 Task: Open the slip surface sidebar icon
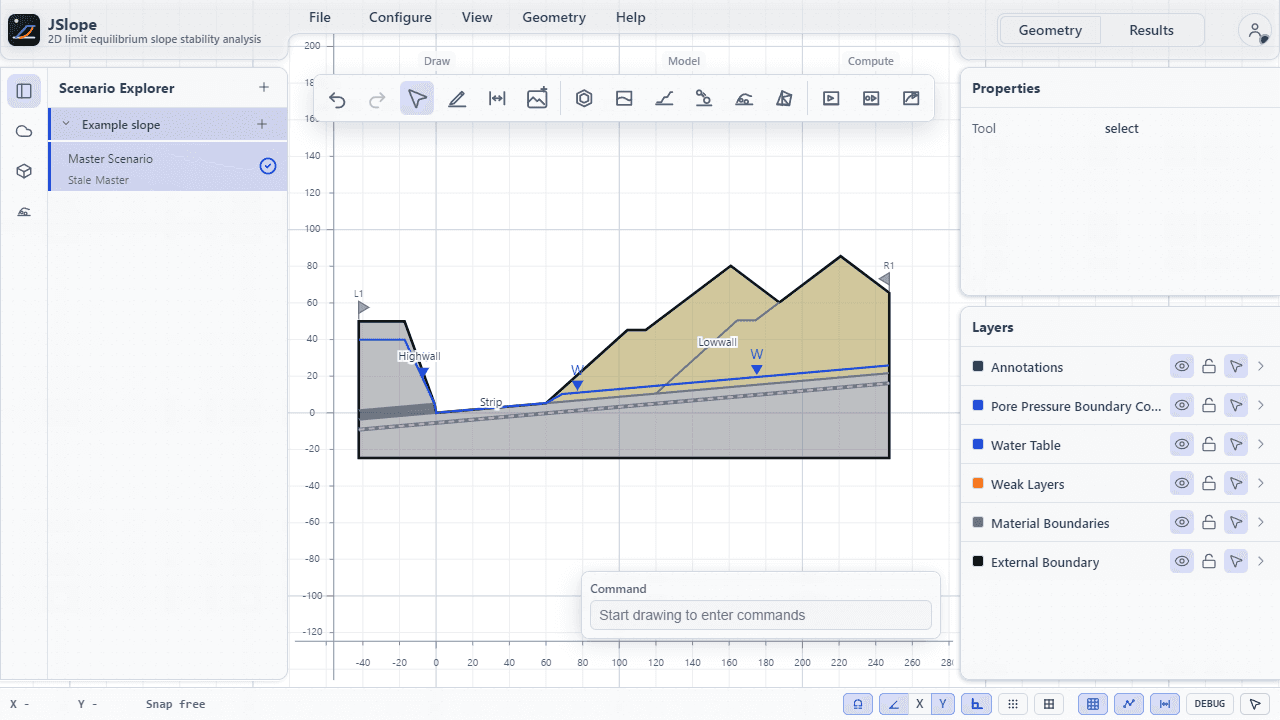coord(24,211)
